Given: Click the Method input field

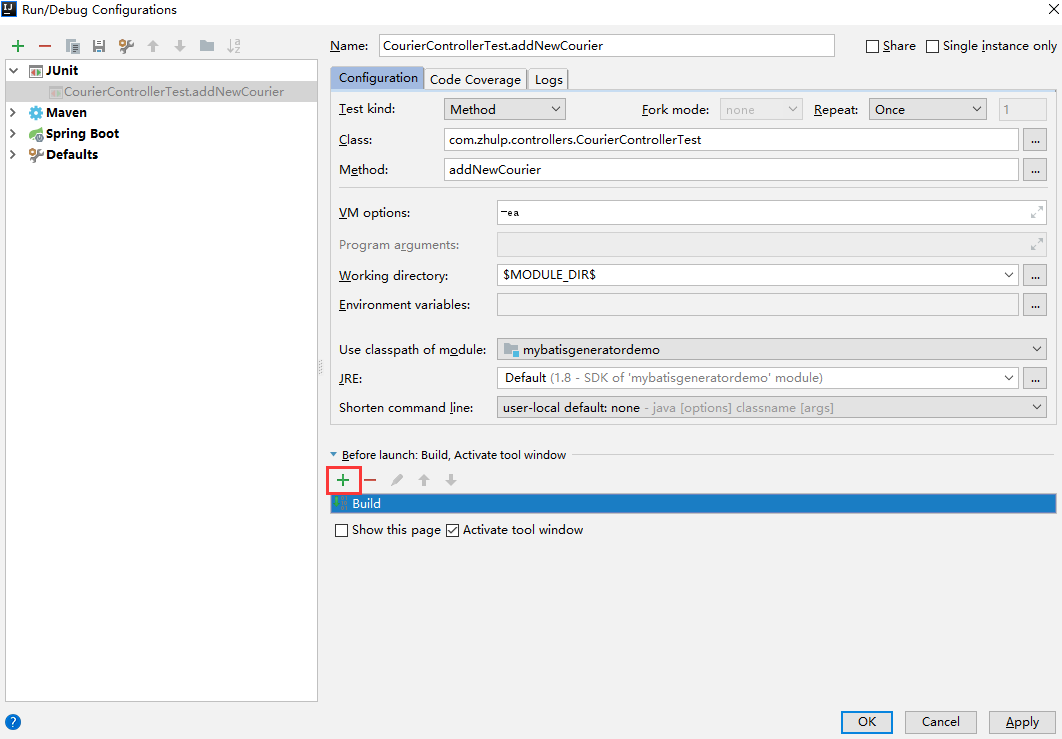Looking at the screenshot, I should coord(731,170).
